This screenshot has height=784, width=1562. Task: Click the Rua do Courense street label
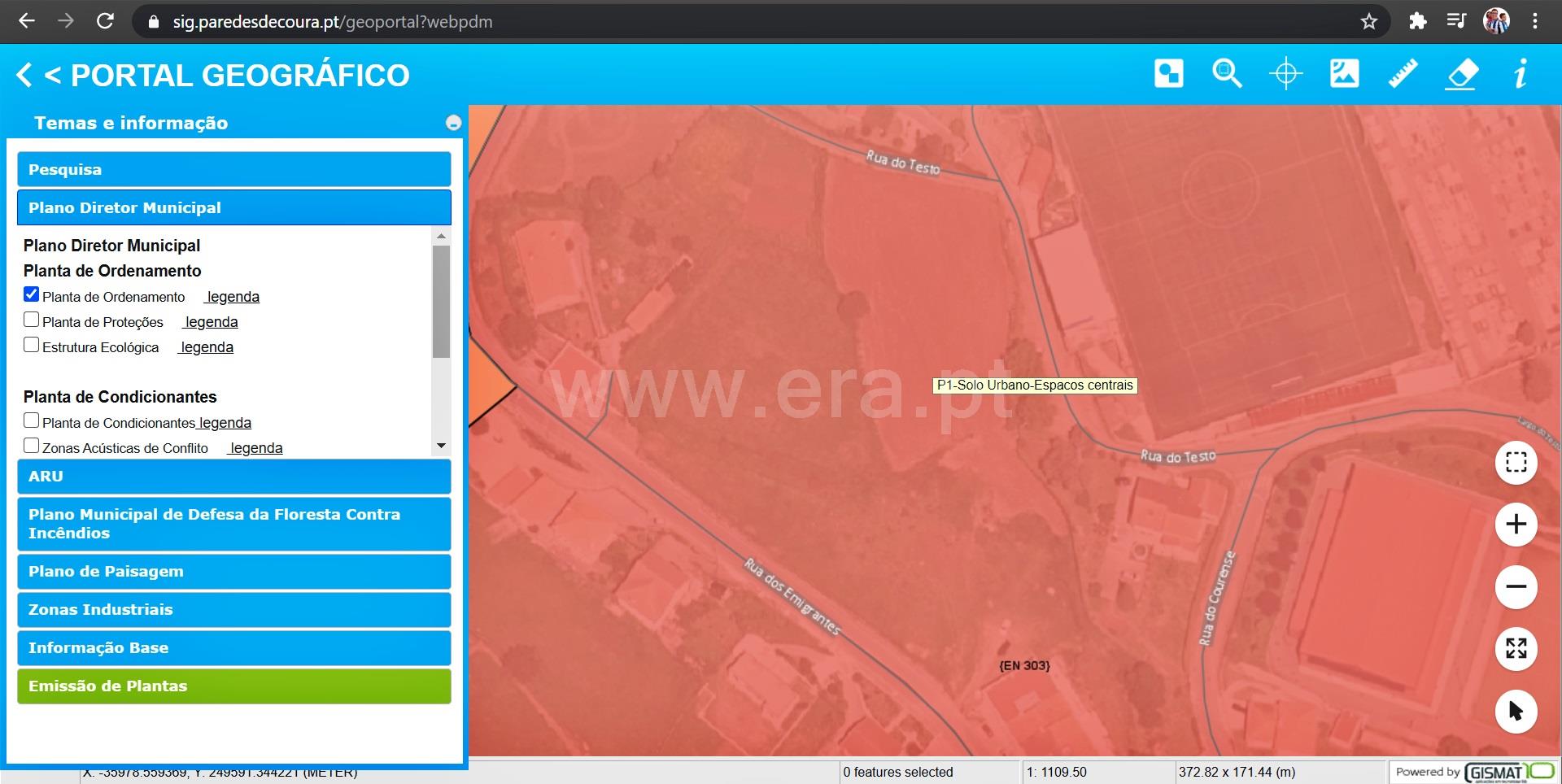[1217, 598]
